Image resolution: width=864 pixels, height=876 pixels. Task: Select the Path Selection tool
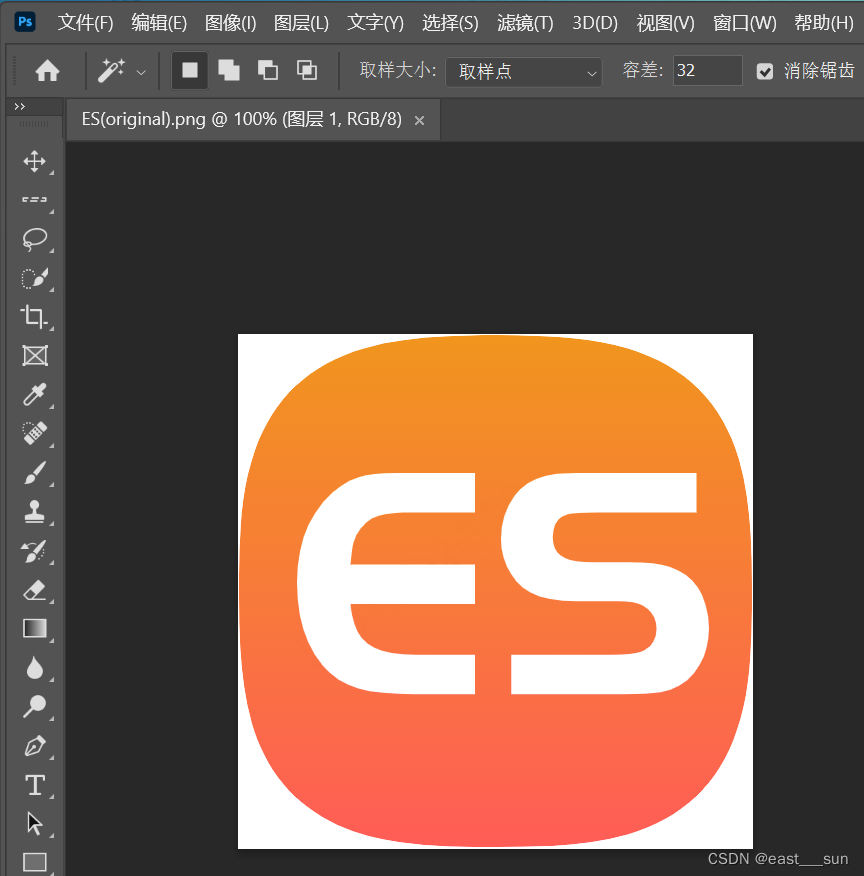coord(34,823)
